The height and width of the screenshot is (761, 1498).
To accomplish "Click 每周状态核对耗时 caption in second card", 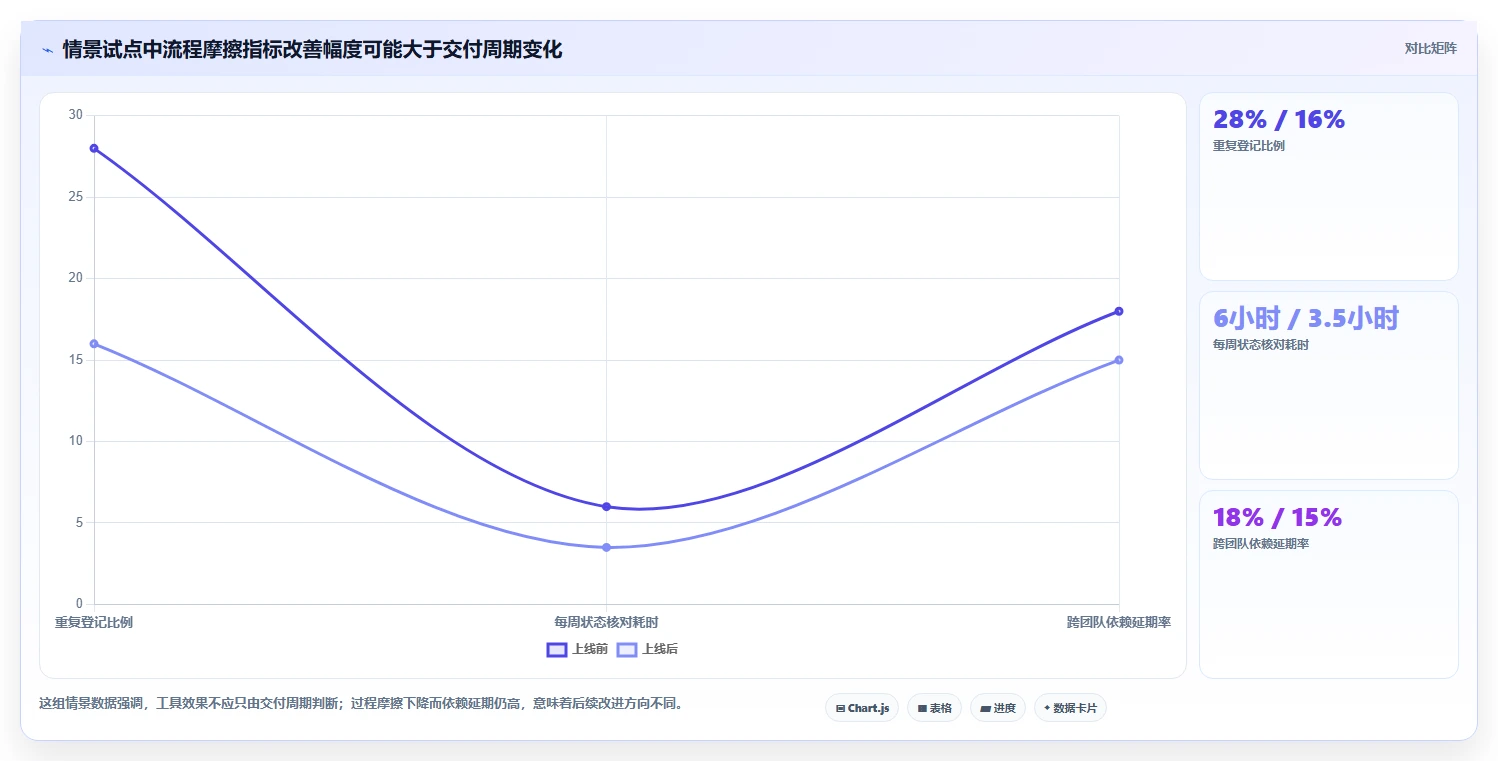I will (1261, 345).
